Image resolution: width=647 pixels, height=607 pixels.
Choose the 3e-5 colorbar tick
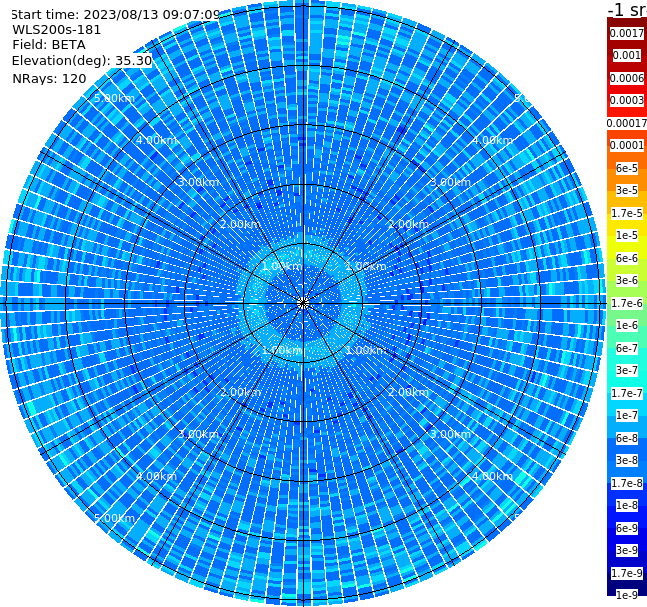click(627, 190)
